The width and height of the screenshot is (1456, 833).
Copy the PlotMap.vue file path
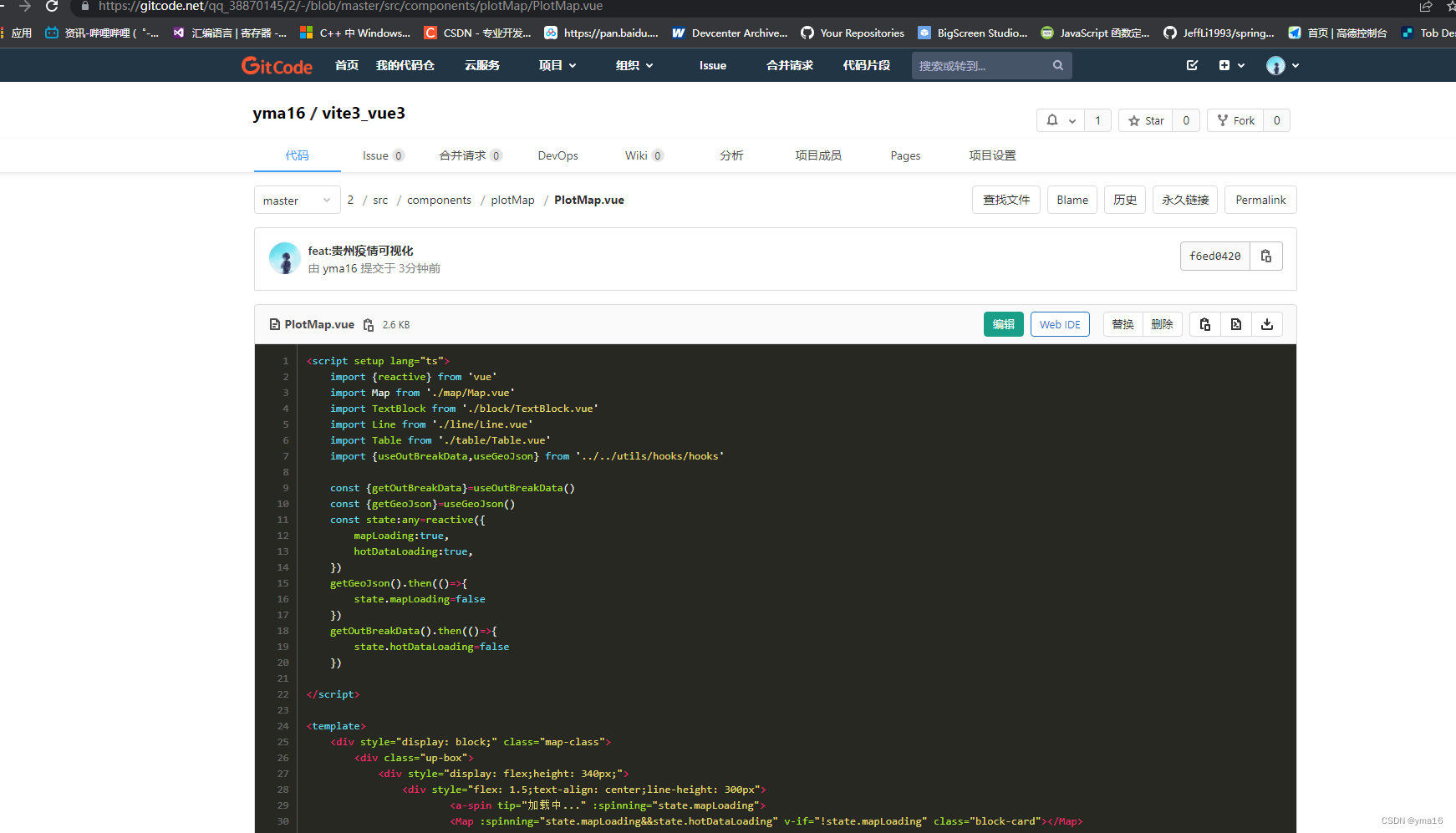369,325
